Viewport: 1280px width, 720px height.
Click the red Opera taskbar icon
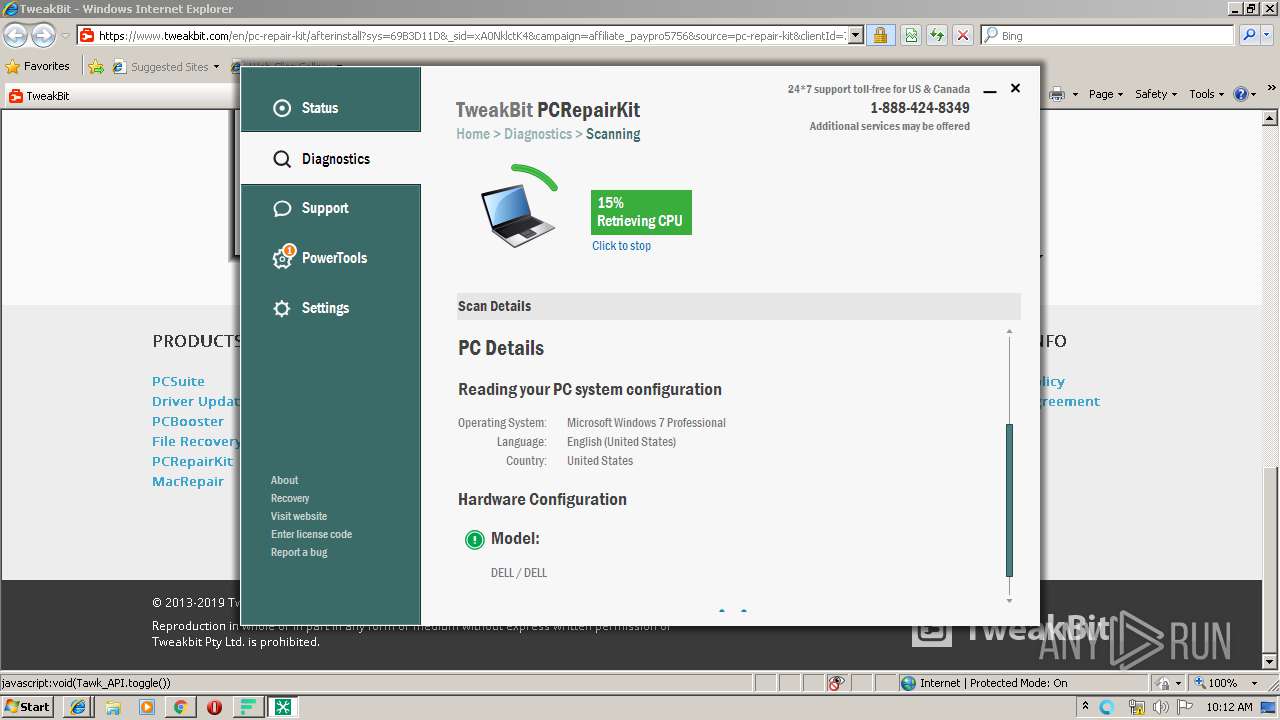pyautogui.click(x=214, y=707)
